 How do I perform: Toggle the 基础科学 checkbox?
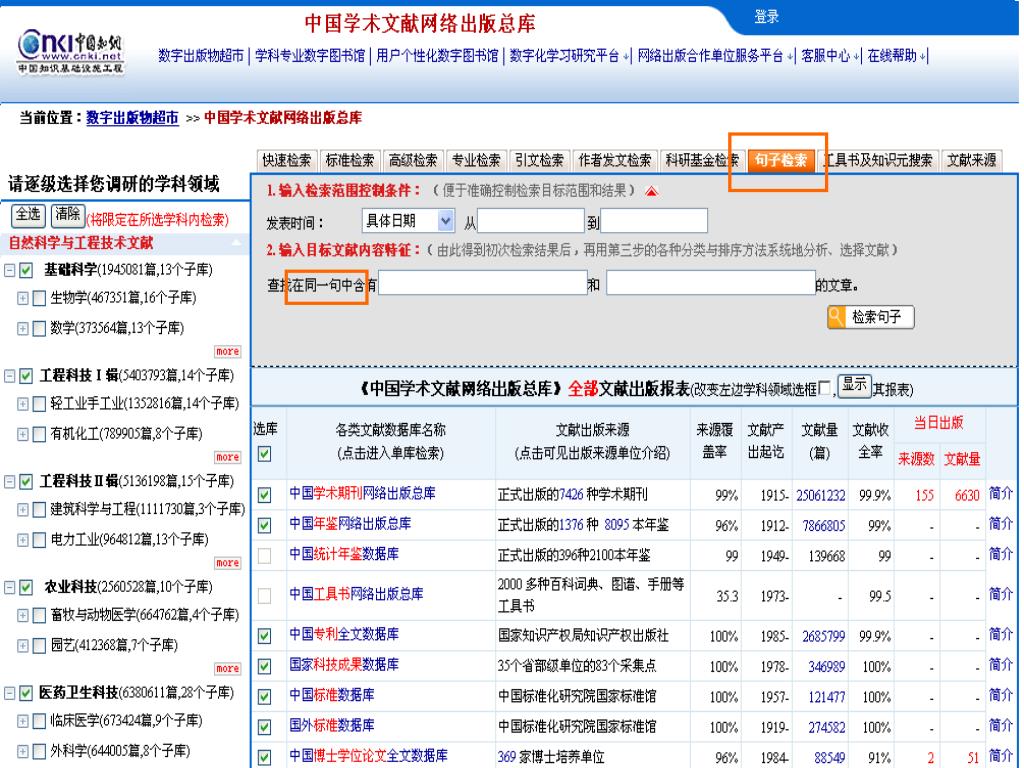point(26,270)
